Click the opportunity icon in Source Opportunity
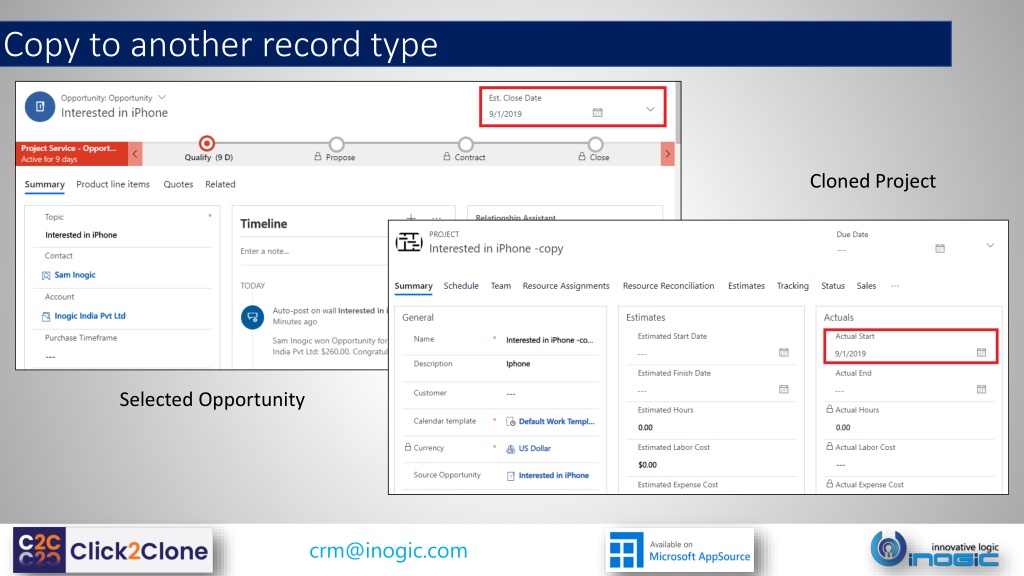 click(x=511, y=476)
